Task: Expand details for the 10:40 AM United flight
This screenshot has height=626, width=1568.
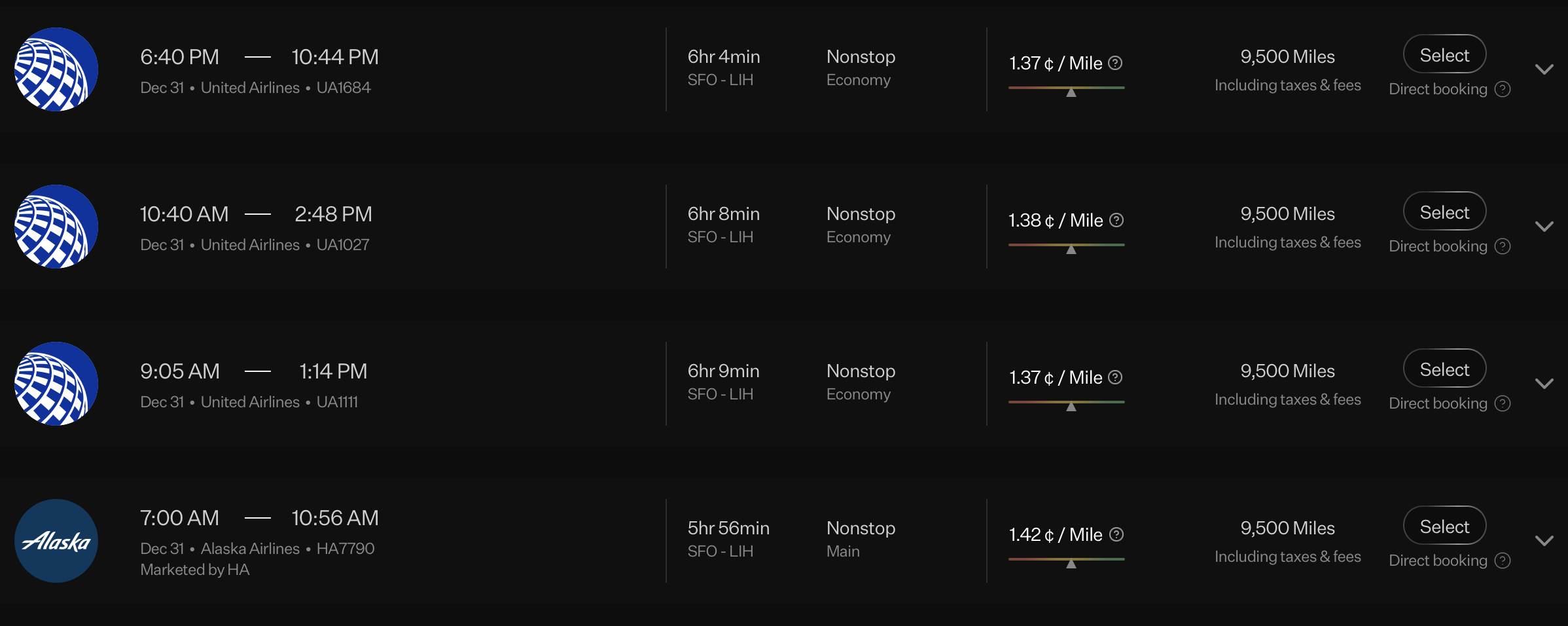Action: click(x=1545, y=226)
